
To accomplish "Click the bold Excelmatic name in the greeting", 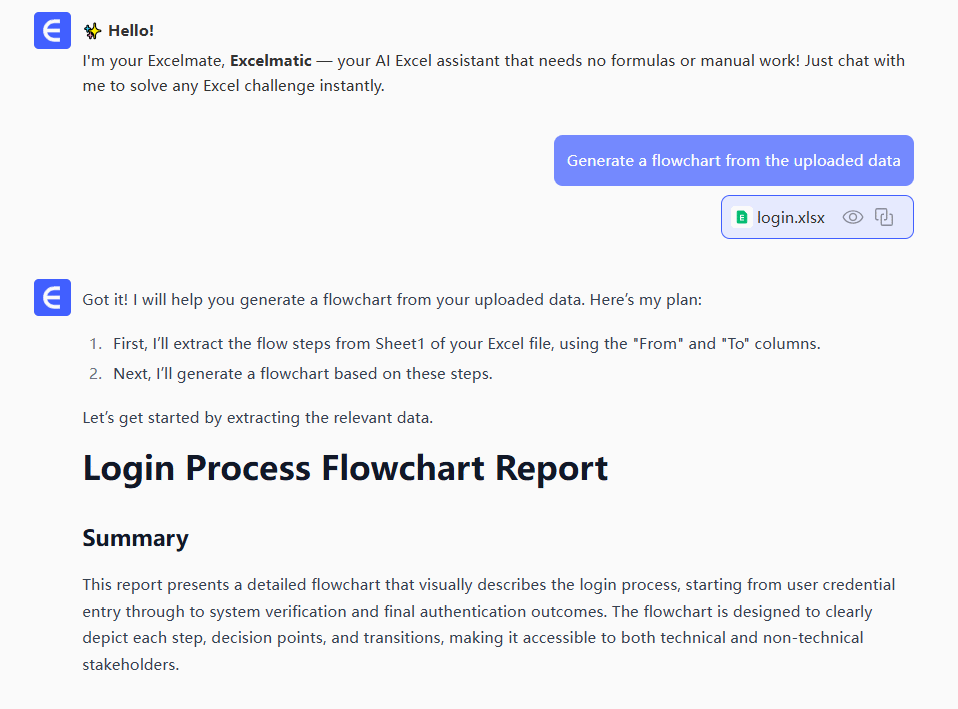I will tap(271, 61).
